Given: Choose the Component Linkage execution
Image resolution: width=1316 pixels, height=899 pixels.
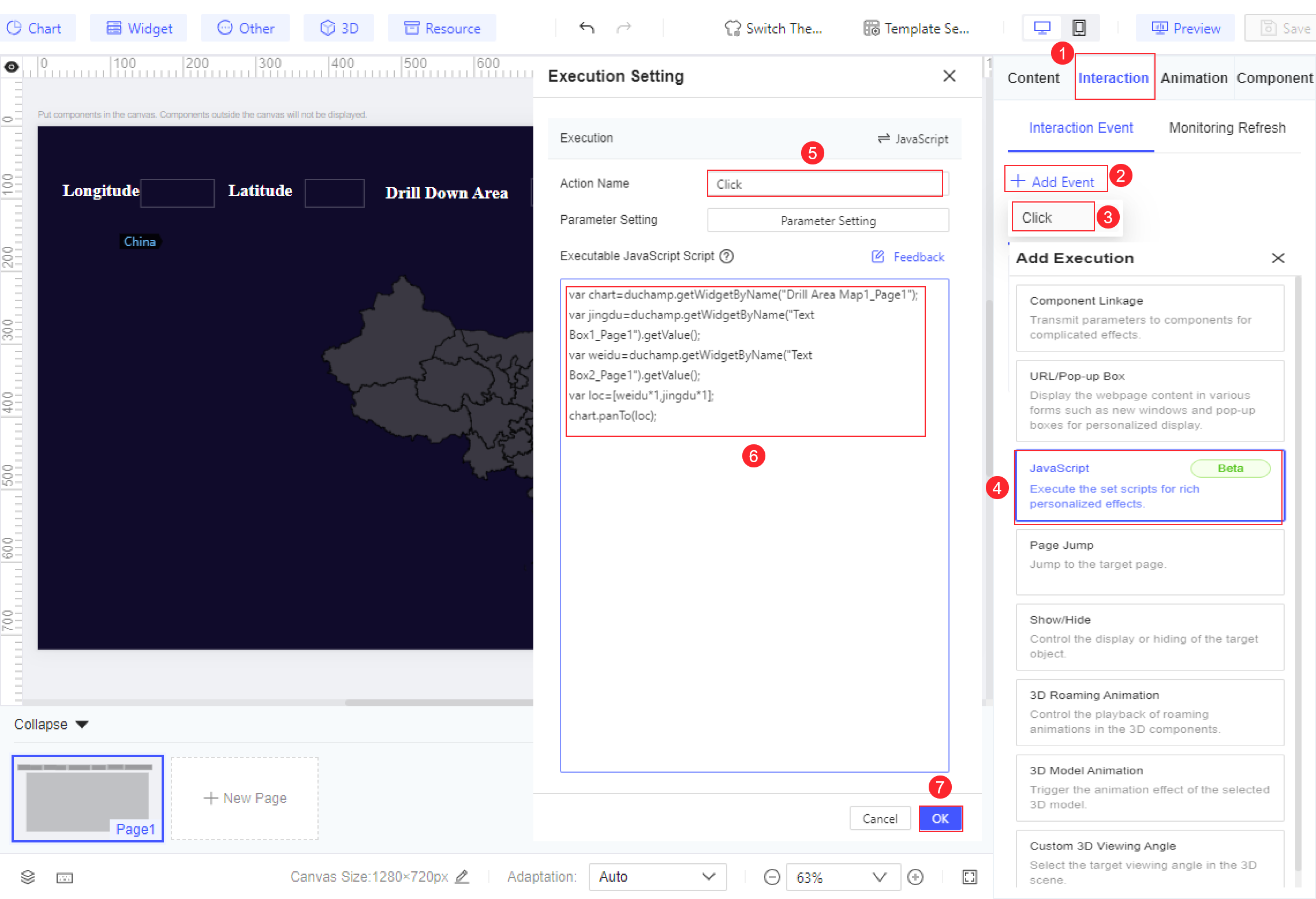Looking at the screenshot, I should [1150, 318].
